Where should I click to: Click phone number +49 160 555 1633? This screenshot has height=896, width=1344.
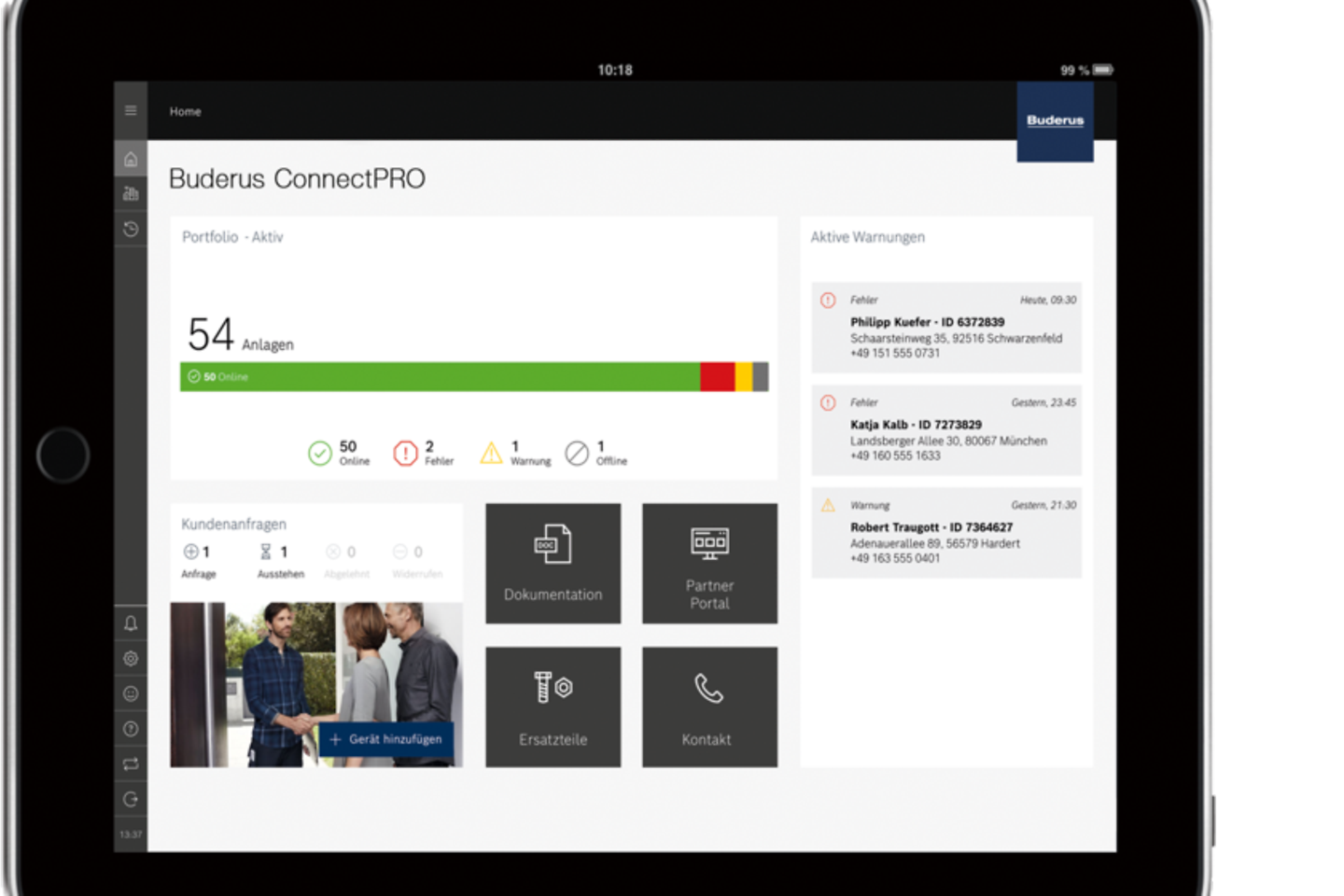(895, 456)
